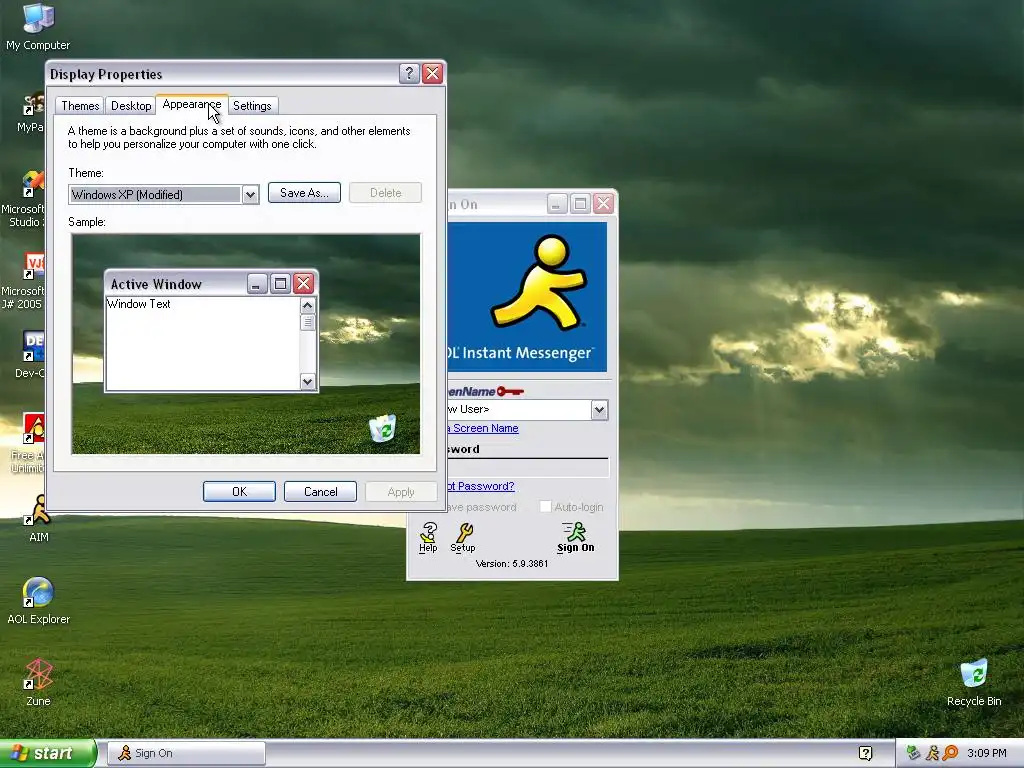1024x768 pixels.
Task: Close the Display Properties dialog
Action: point(432,73)
